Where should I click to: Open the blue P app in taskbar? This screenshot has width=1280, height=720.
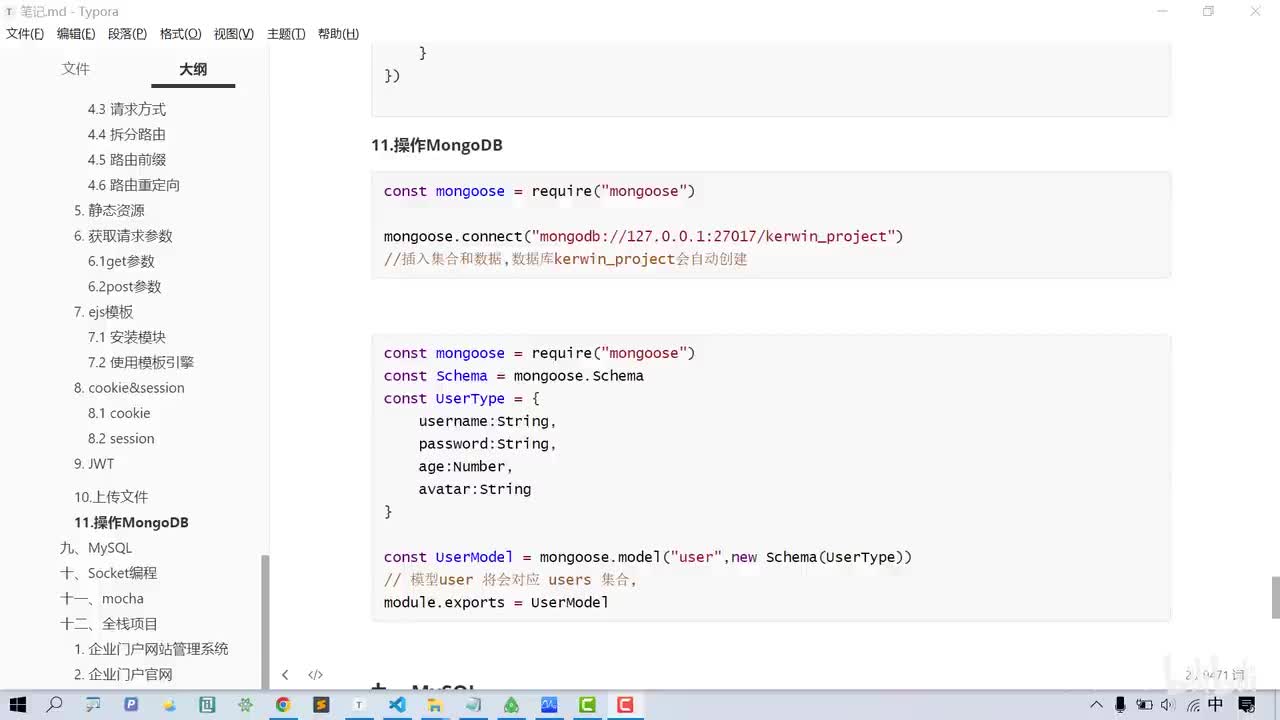pyautogui.click(x=131, y=705)
